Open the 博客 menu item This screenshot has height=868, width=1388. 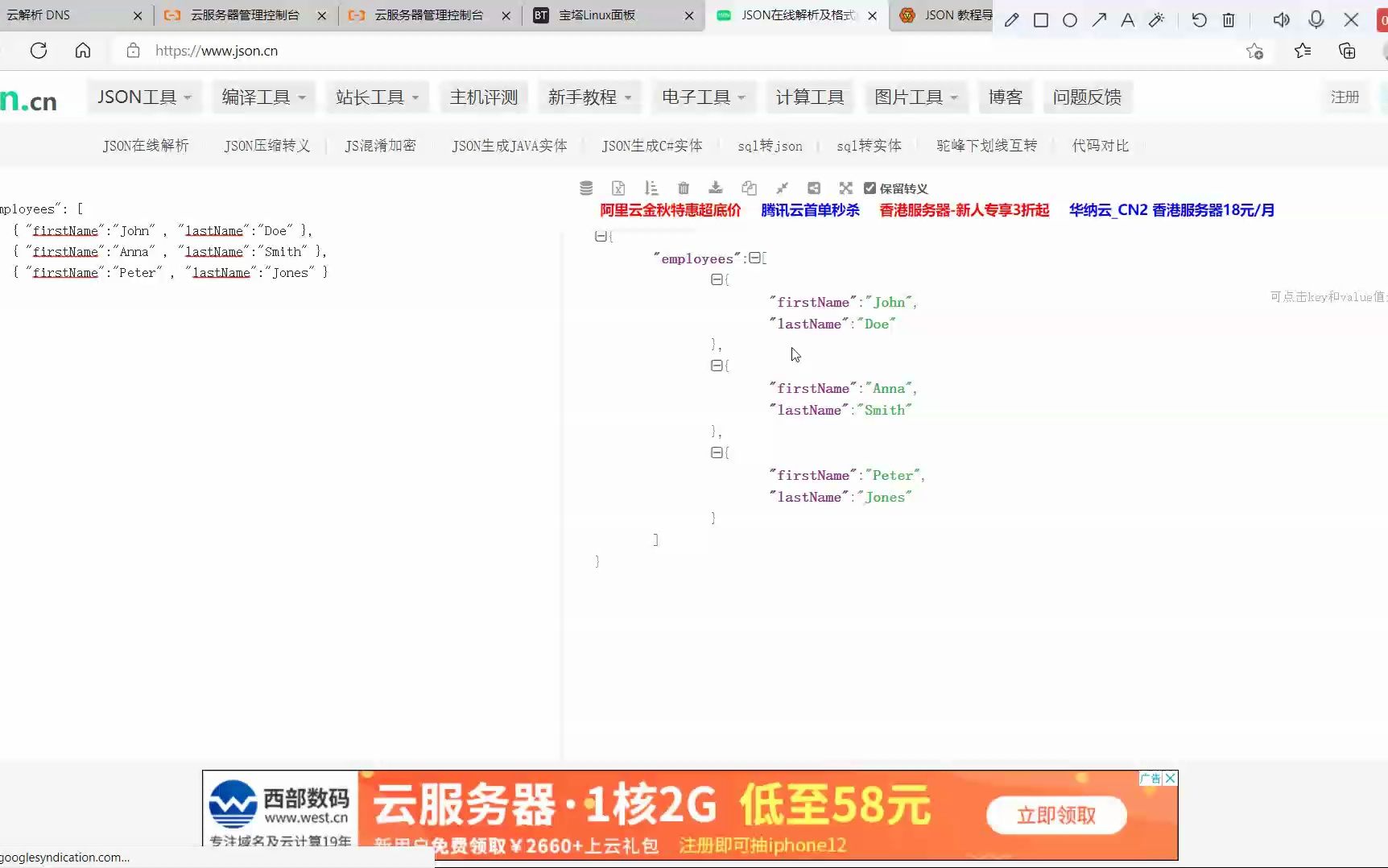click(1006, 97)
